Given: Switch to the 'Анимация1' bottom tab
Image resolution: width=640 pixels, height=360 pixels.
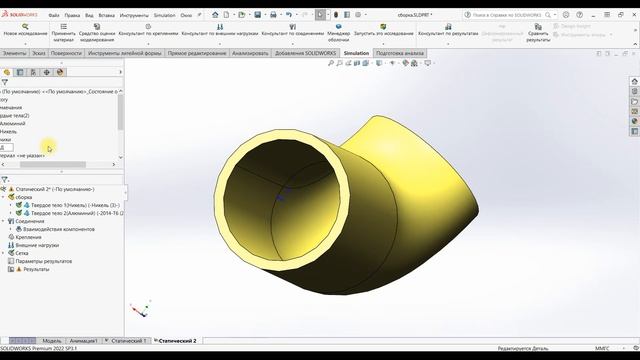Looking at the screenshot, I should point(84,340).
